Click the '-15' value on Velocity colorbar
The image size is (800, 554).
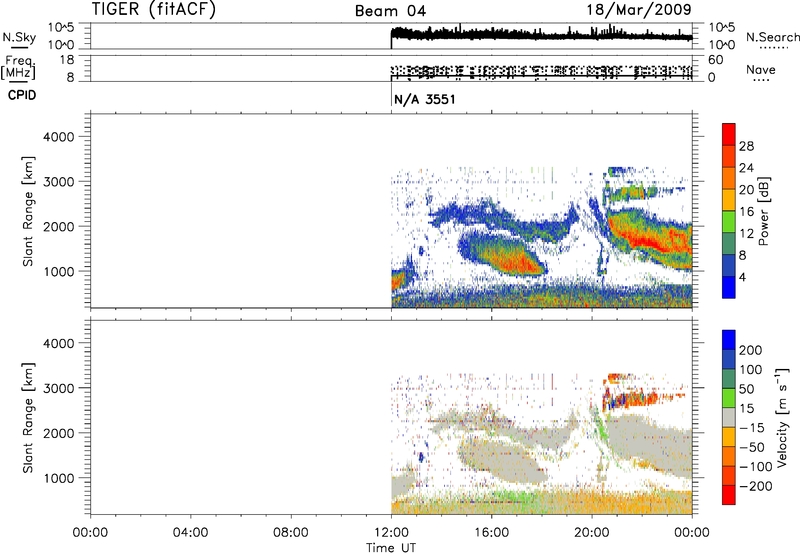(752, 427)
